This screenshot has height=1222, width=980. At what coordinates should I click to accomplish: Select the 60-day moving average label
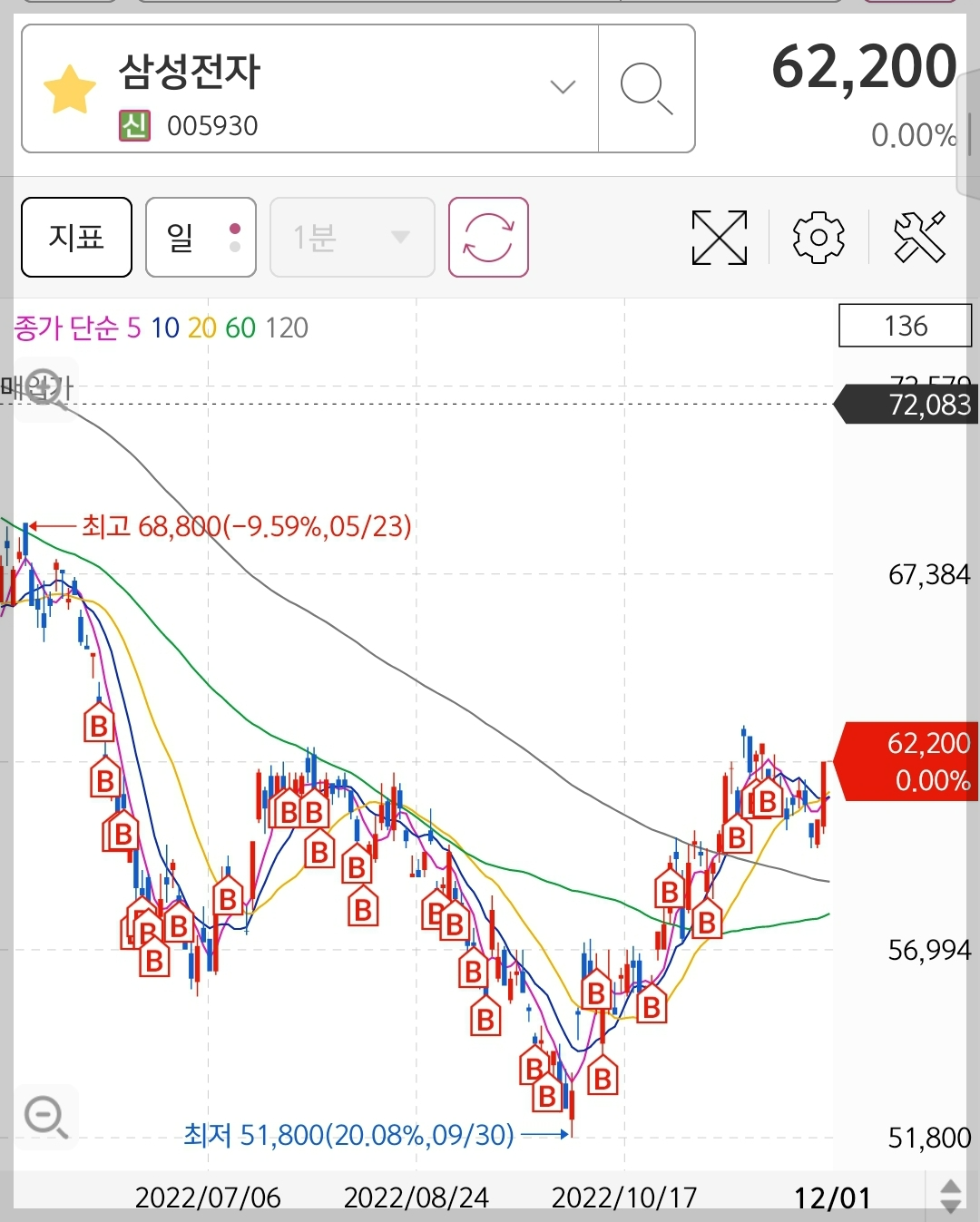point(240,327)
